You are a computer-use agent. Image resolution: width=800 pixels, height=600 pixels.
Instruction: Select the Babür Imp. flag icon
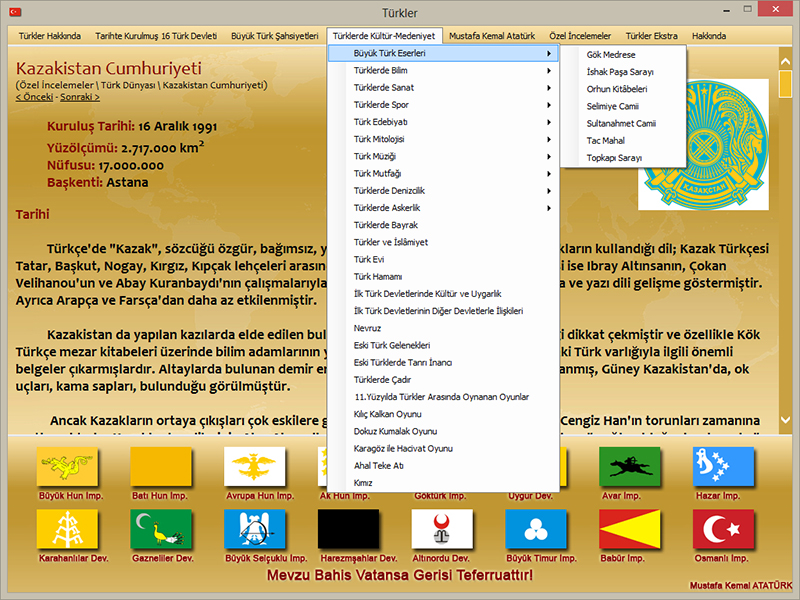pos(629,529)
